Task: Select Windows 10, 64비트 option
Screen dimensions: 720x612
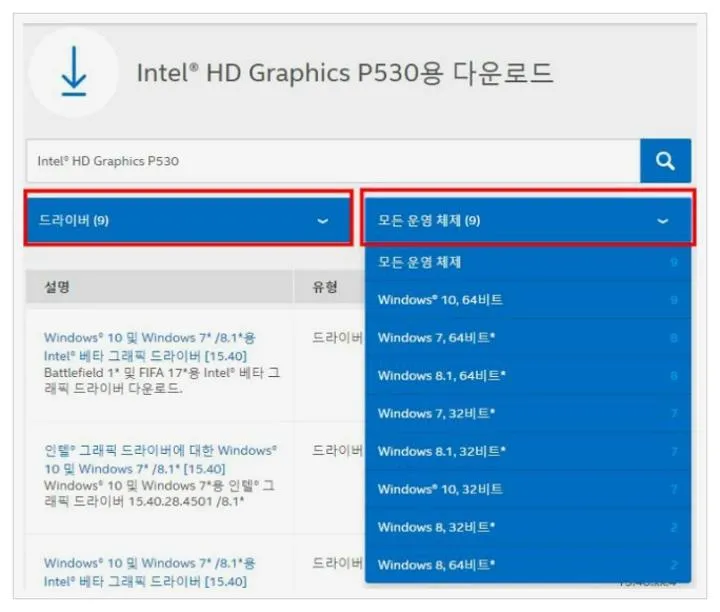Action: point(528,300)
